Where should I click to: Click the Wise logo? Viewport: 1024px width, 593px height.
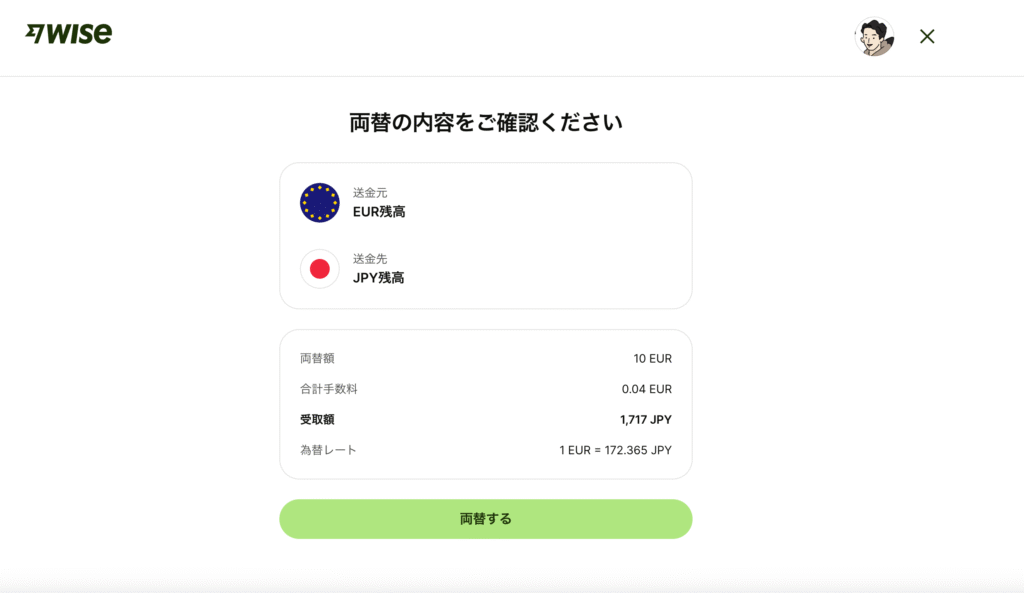click(x=69, y=33)
